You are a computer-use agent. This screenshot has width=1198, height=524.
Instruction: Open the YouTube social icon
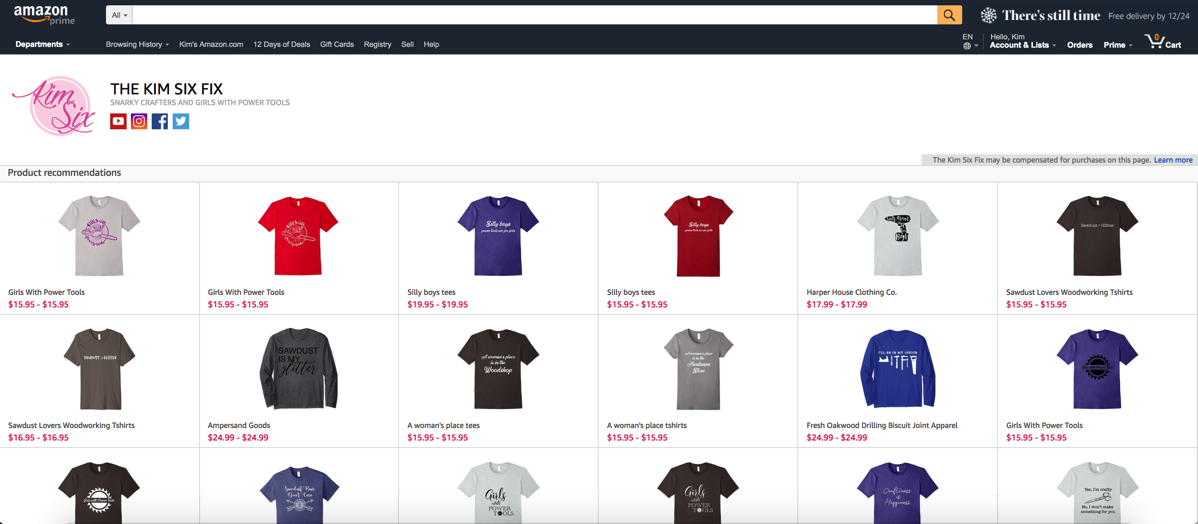118,121
